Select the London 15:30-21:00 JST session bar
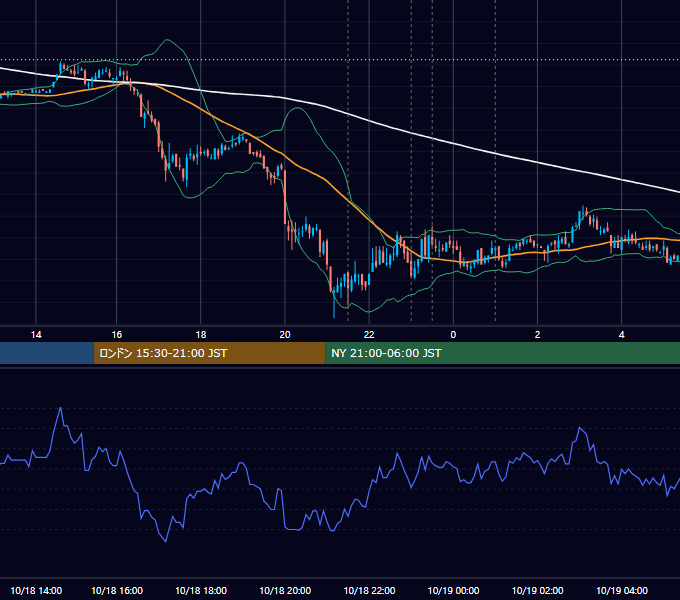Screen dimensions: 680x600 209,353
